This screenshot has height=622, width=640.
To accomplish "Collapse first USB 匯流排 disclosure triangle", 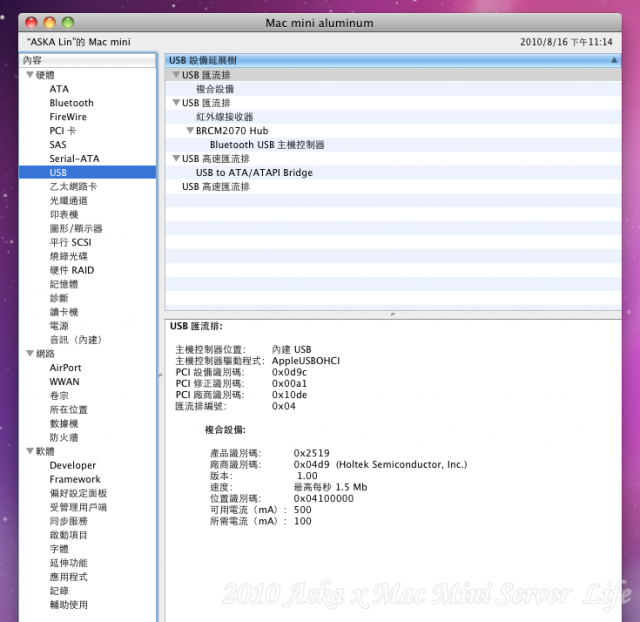I will click(x=176, y=75).
